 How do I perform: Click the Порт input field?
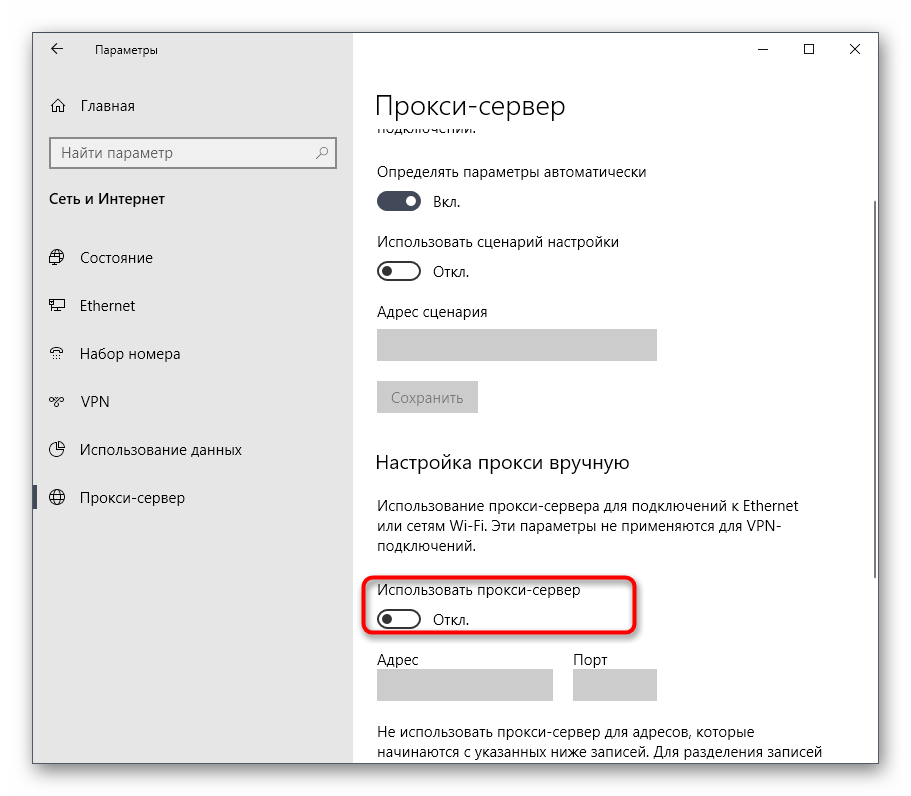[614, 685]
